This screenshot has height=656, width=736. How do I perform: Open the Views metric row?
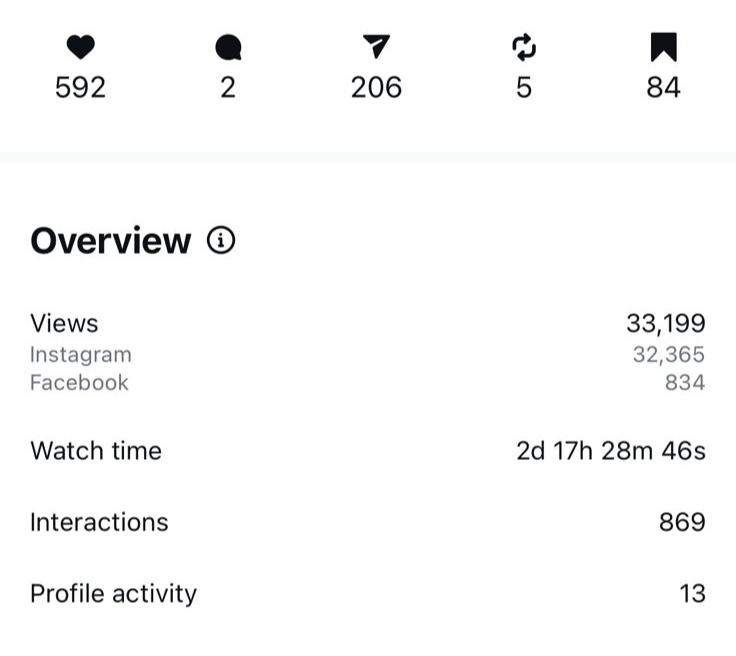pyautogui.click(x=65, y=324)
